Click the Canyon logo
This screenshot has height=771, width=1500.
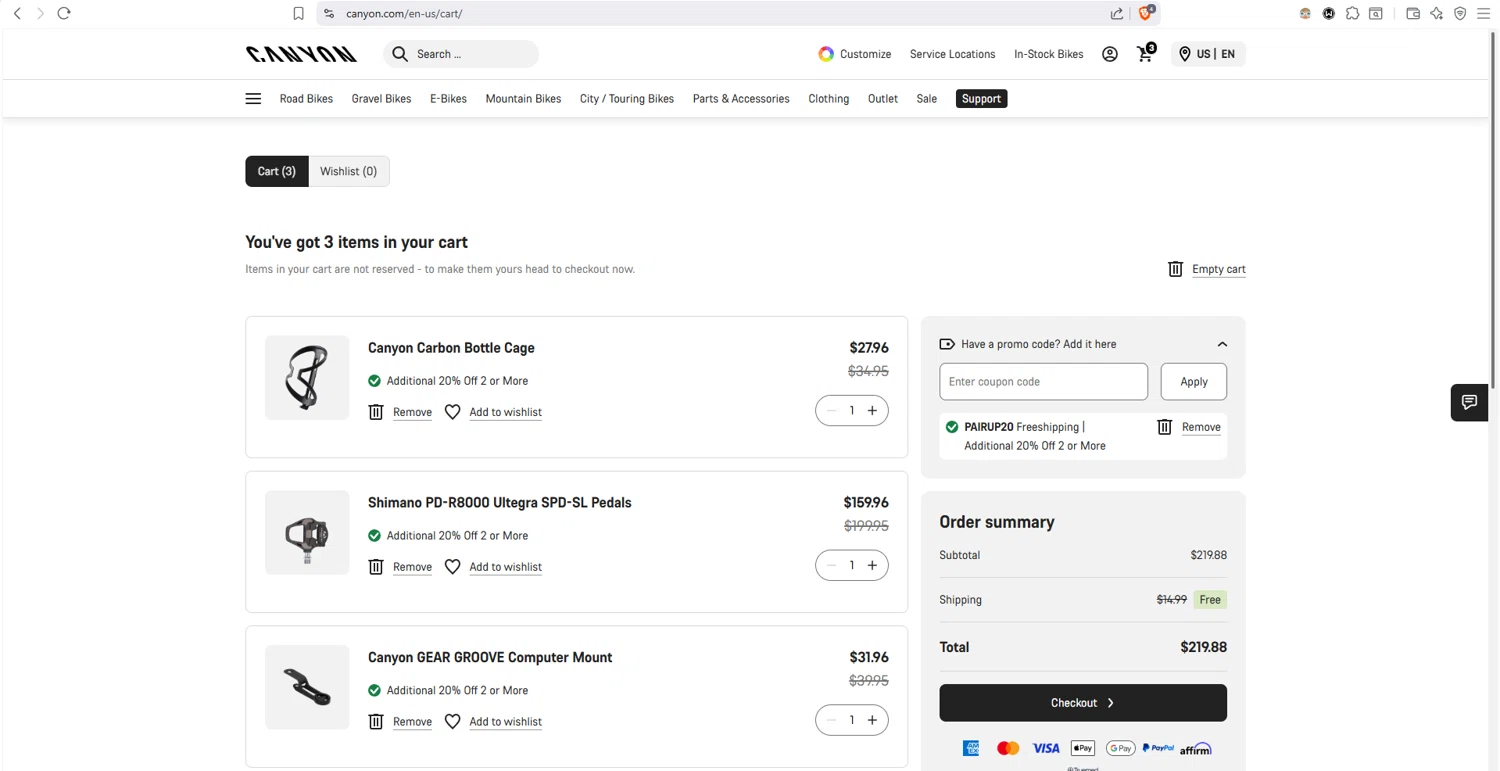click(301, 54)
